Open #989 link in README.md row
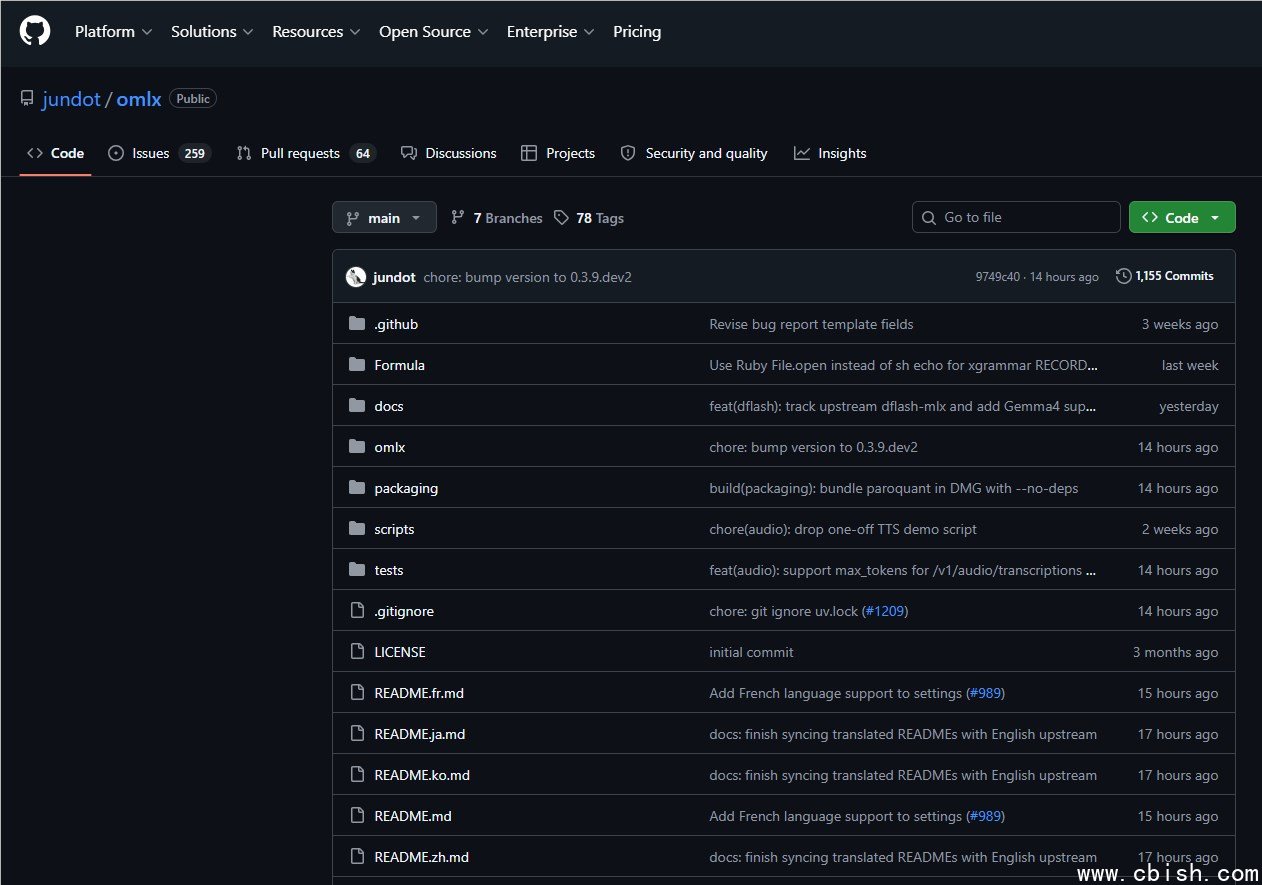 point(986,816)
